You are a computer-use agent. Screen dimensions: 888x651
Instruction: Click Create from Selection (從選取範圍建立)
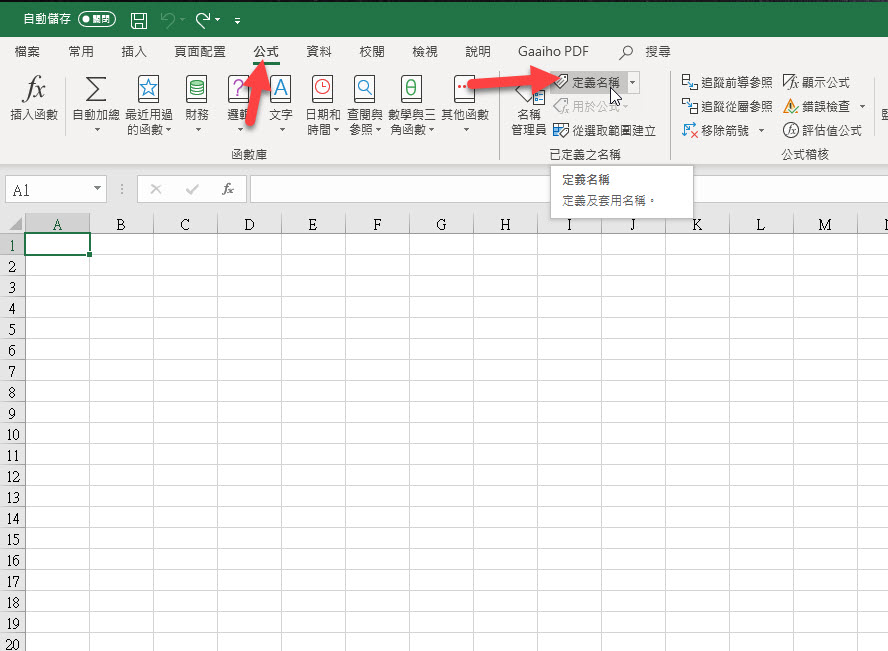(x=604, y=131)
